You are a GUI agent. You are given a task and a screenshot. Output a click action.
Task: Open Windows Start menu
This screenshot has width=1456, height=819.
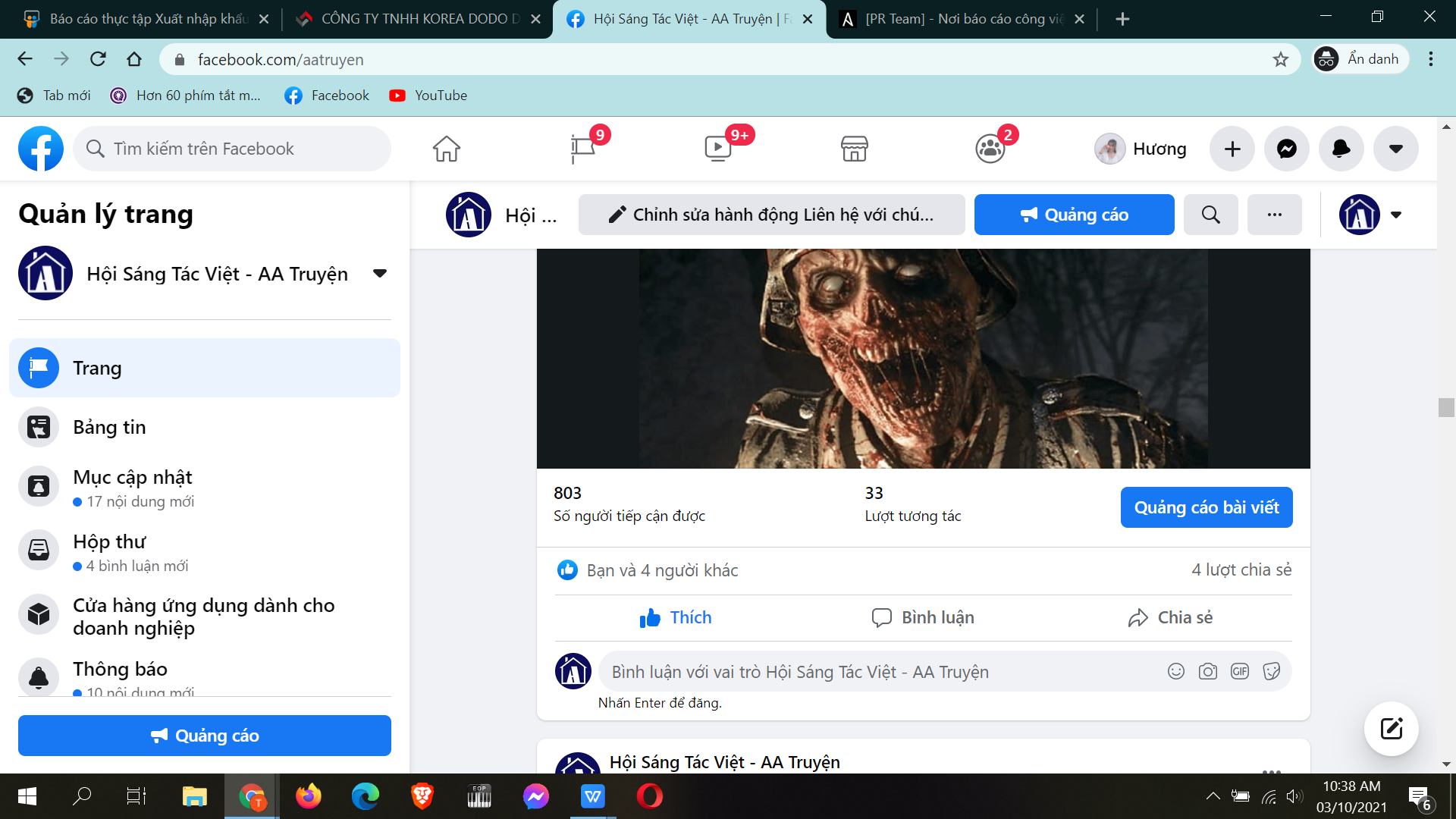(27, 796)
